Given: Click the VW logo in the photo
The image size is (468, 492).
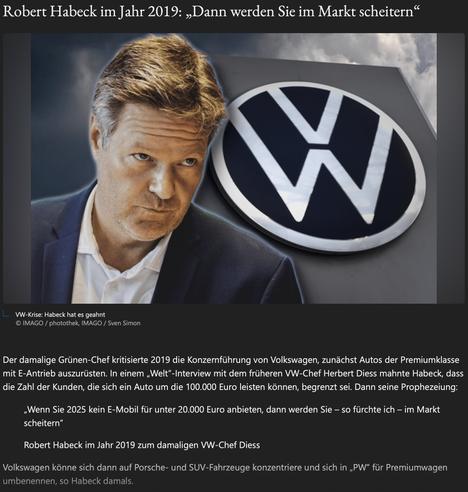Looking at the screenshot, I should coord(319,167).
